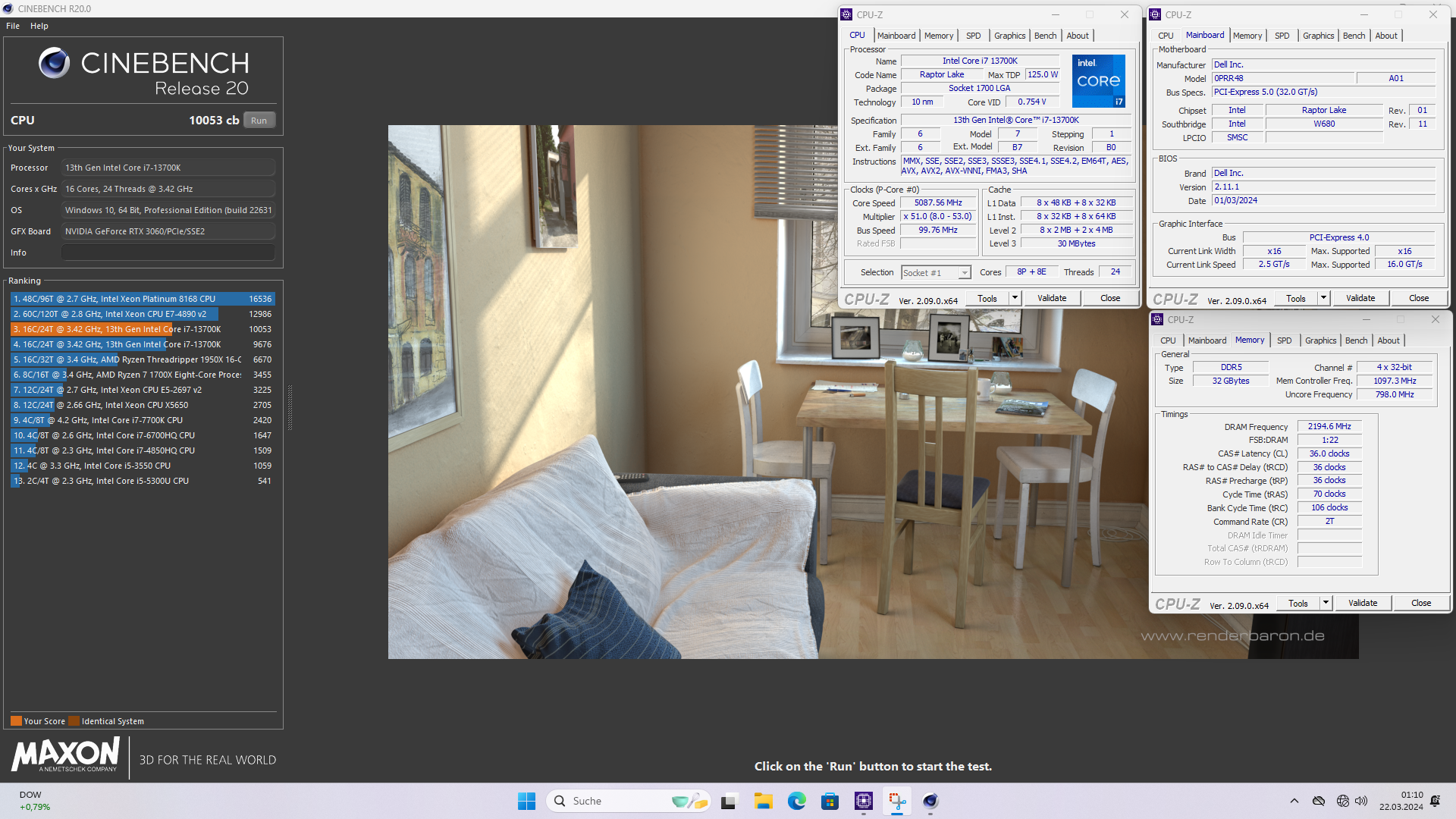Click CPU-Z icon in Mainboard window title
Screen dimensions: 1456x819
point(1156,14)
